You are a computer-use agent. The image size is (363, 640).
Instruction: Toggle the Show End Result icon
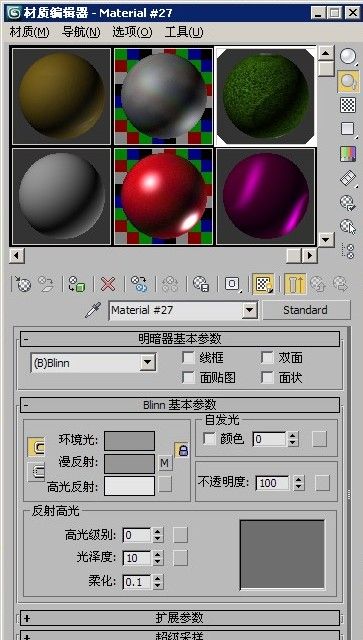pos(295,284)
